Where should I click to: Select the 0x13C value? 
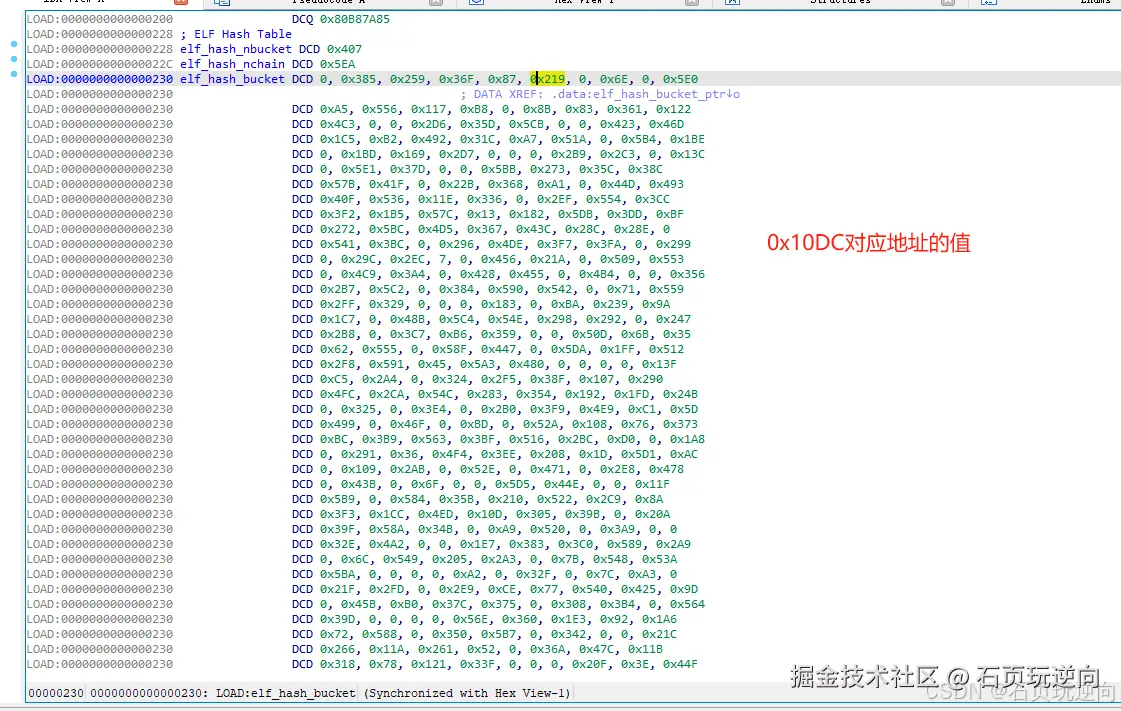tap(687, 154)
